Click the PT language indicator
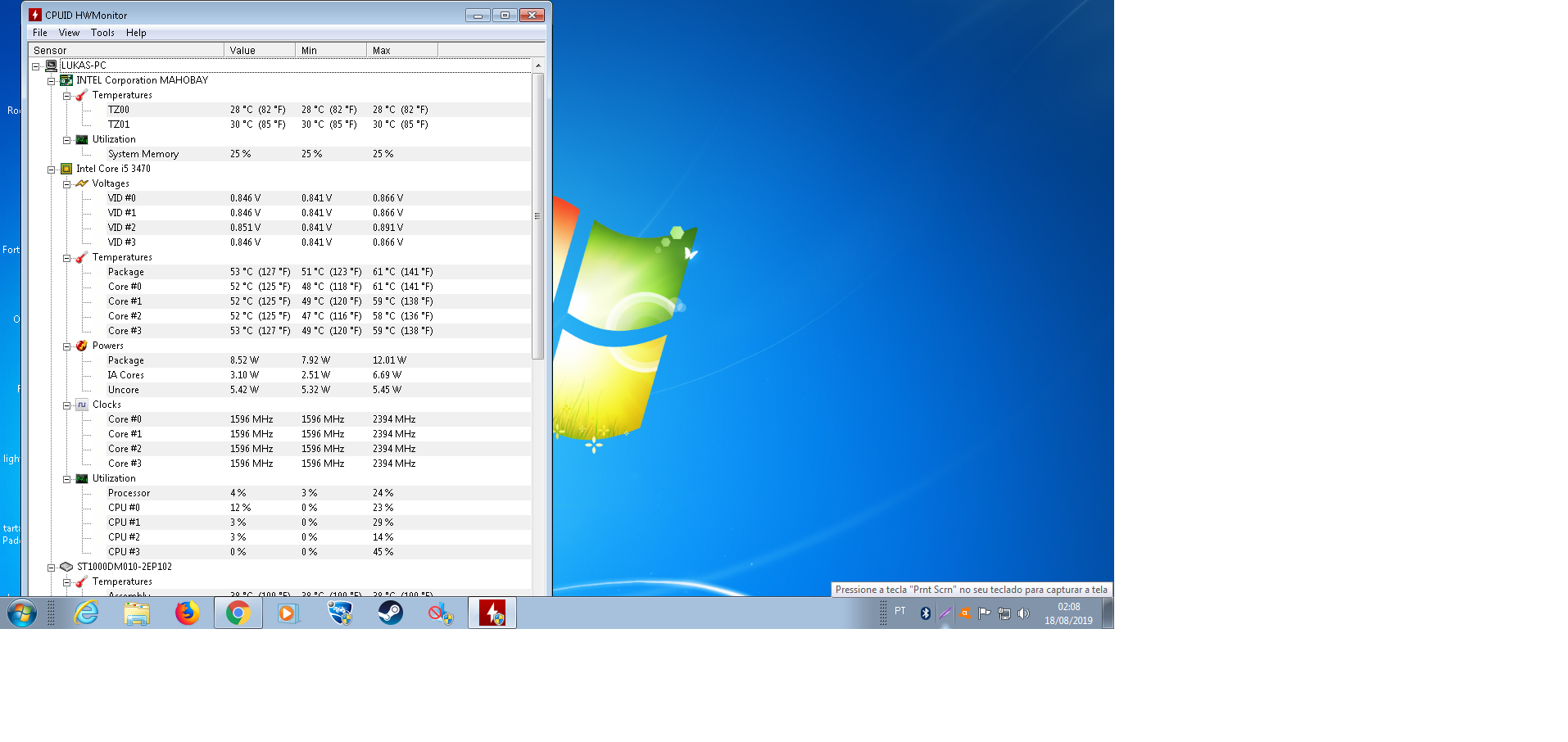1568x742 pixels. click(x=900, y=611)
